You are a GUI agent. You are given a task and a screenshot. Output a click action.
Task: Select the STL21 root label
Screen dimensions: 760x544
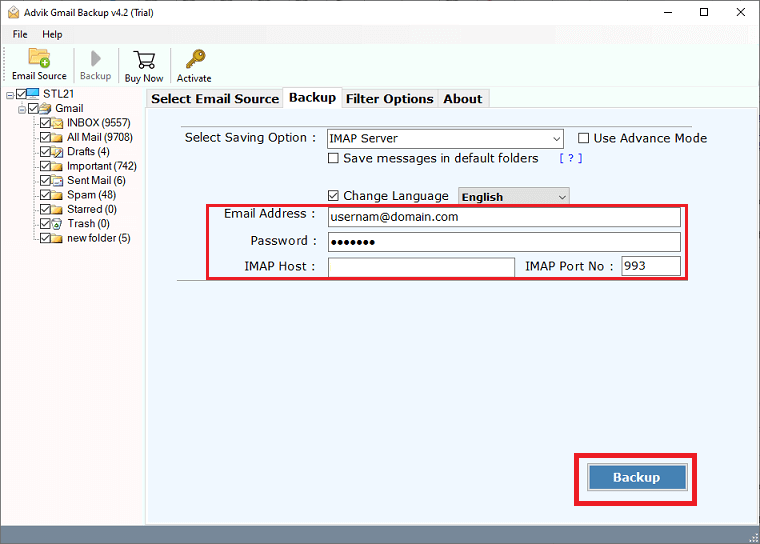point(59,94)
